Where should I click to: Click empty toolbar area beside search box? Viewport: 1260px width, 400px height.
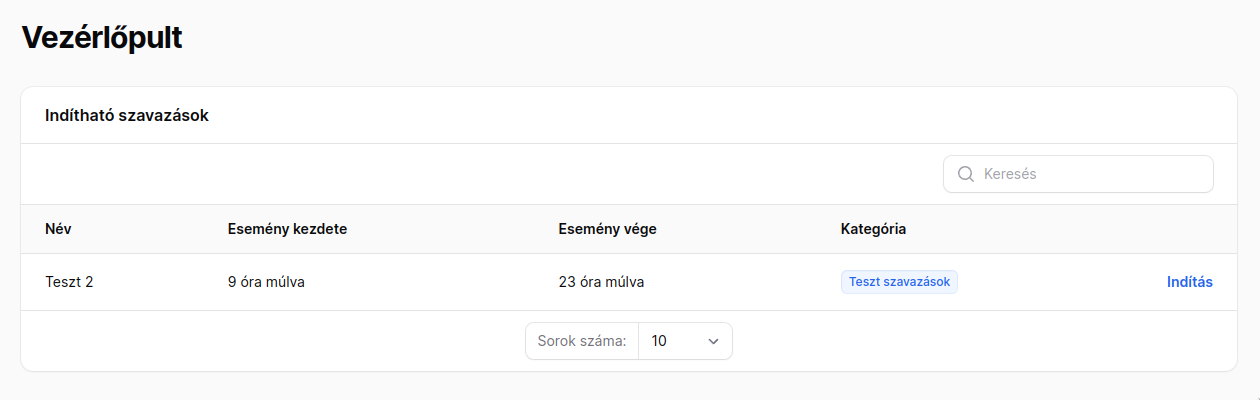[x=480, y=174]
